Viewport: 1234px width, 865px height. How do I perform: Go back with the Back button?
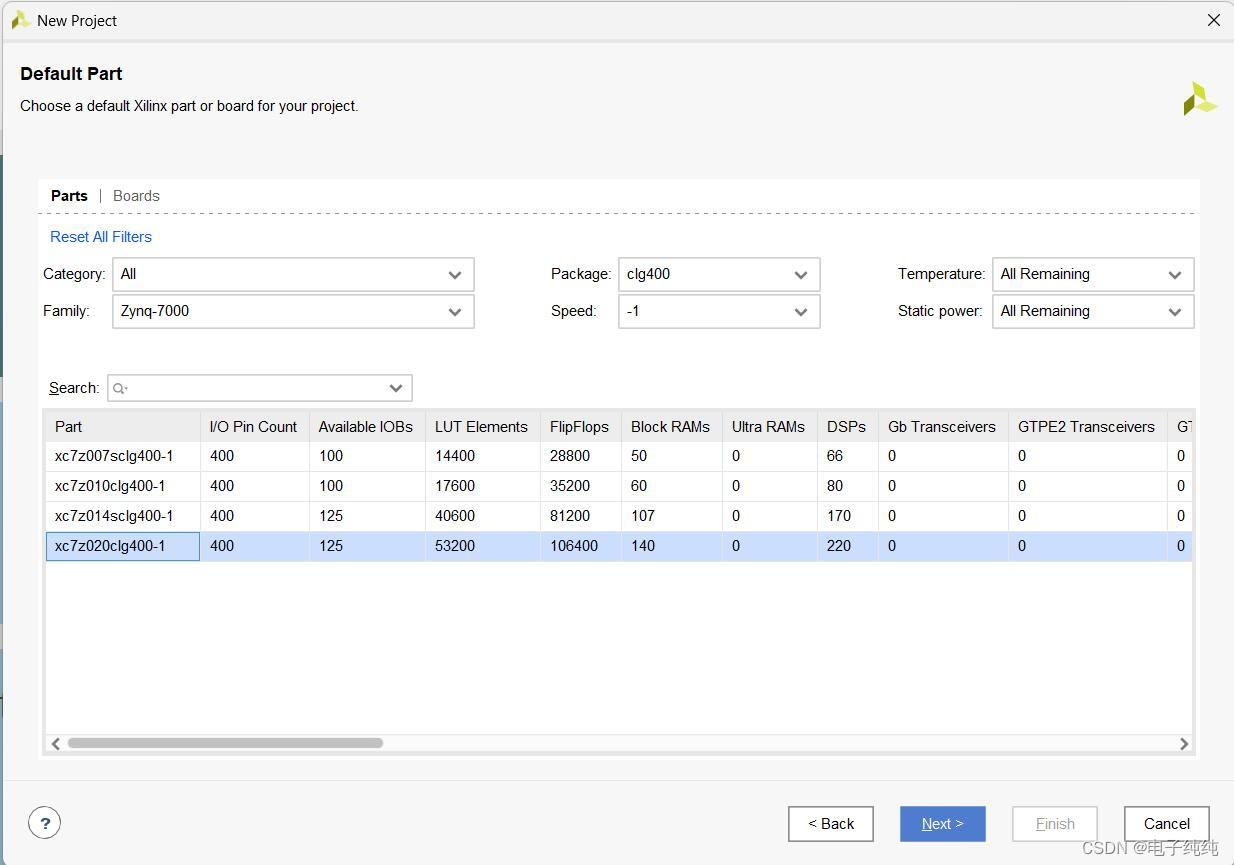(831, 824)
